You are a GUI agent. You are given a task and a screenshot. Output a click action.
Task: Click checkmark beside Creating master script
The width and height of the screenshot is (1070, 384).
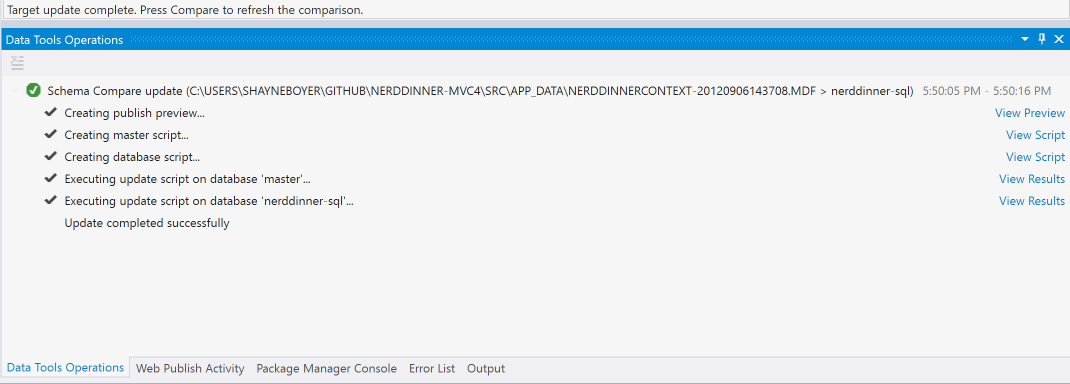[x=50, y=134]
